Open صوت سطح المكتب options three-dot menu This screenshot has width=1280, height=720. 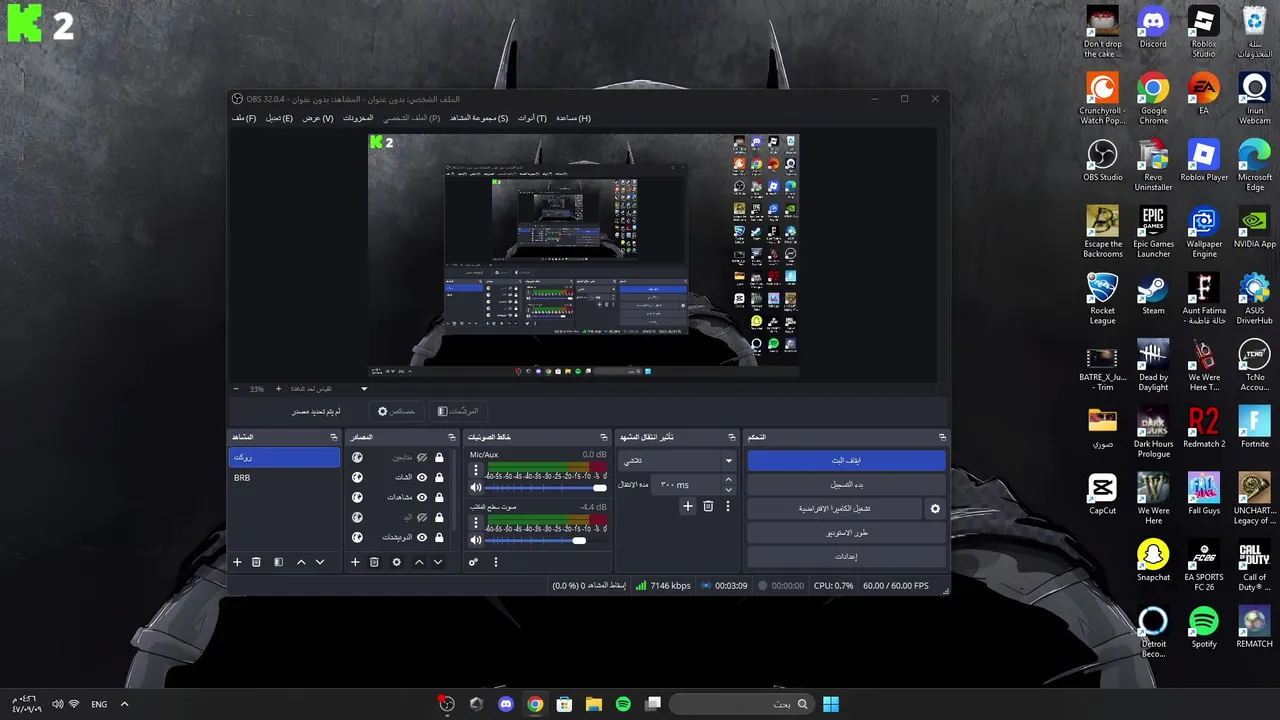(476, 522)
